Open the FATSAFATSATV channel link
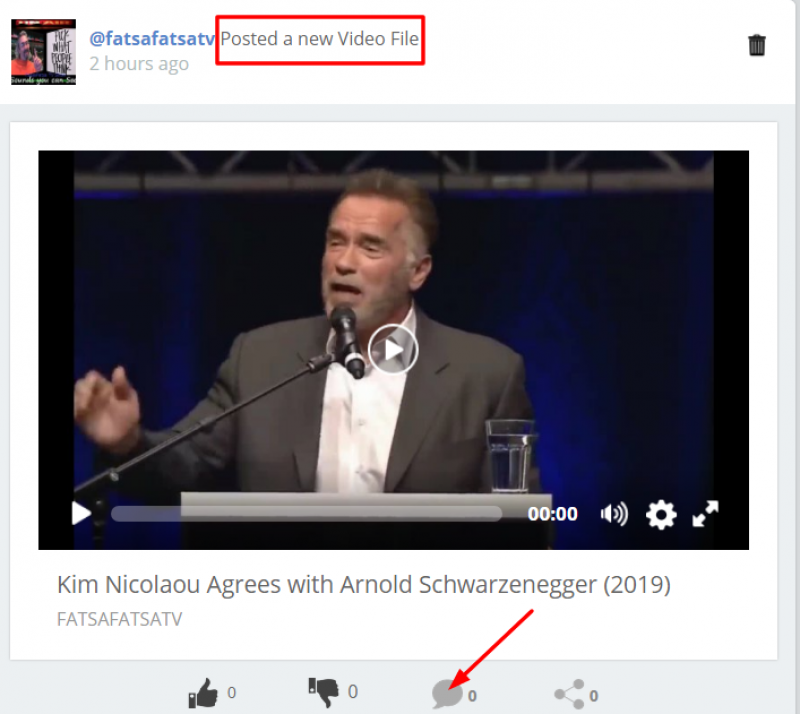 [119, 619]
